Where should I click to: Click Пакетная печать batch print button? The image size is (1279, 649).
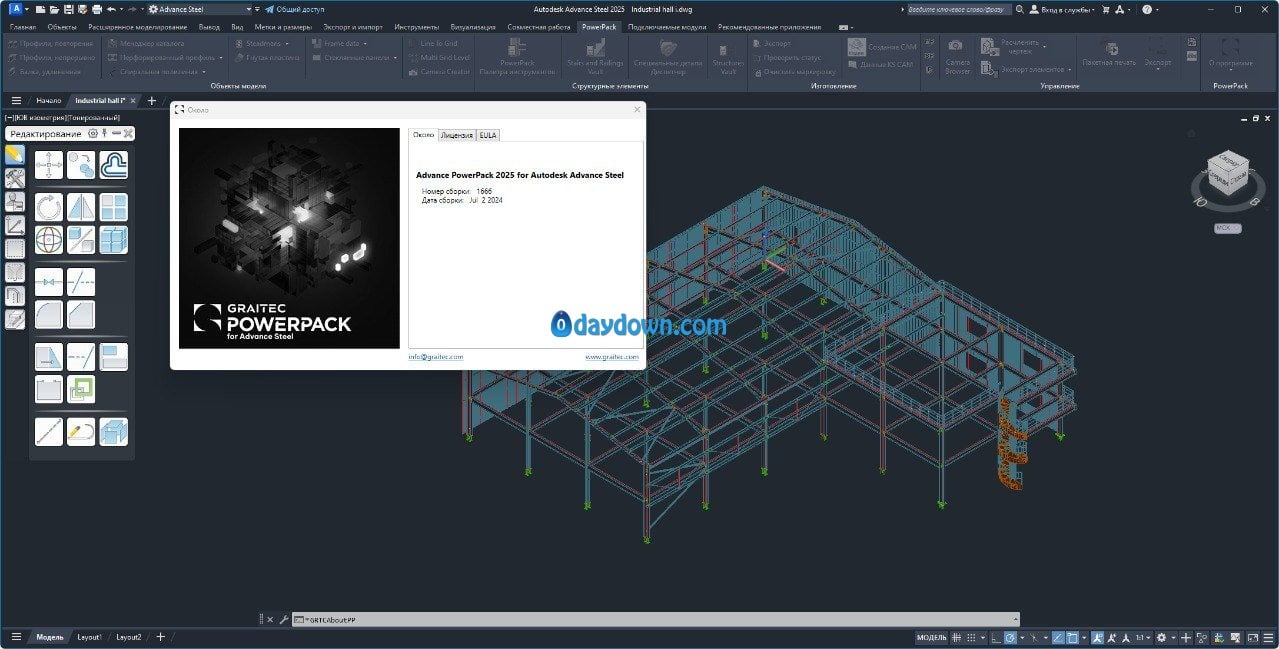[x=1109, y=54]
